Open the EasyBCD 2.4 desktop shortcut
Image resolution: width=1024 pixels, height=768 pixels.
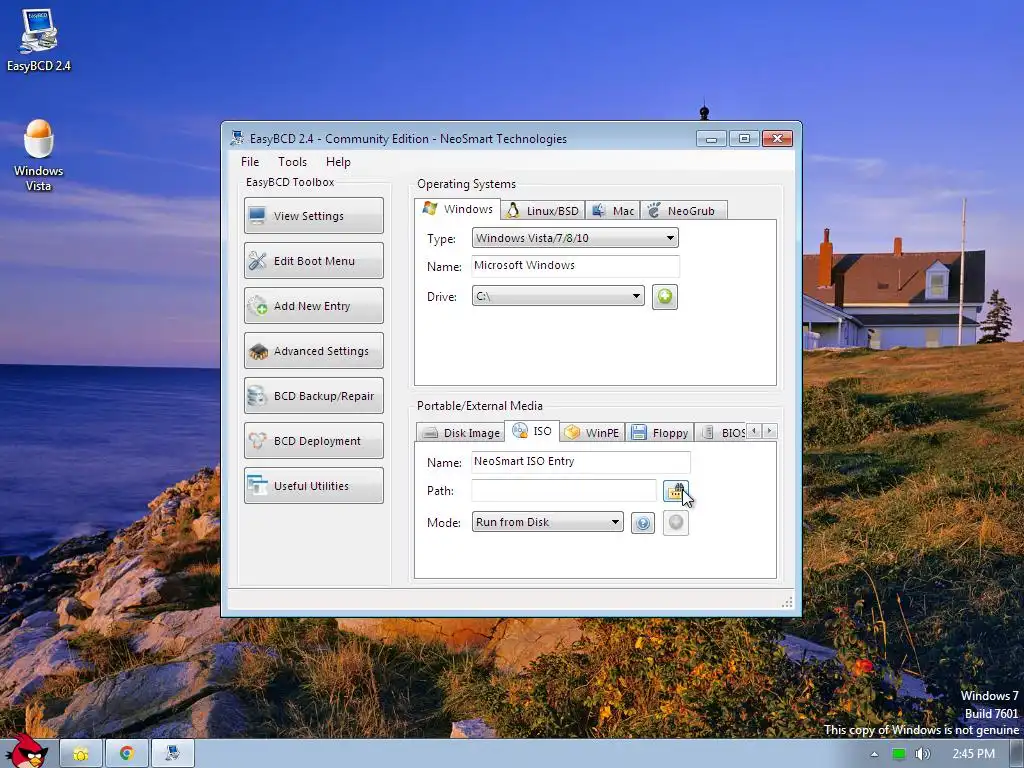(x=39, y=40)
